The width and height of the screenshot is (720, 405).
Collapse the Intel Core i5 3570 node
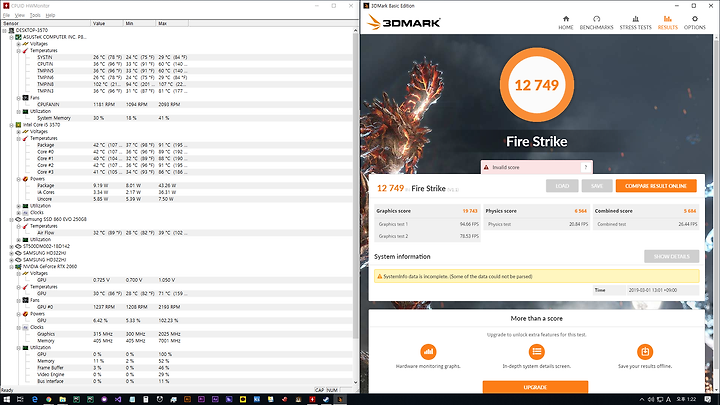(11, 125)
